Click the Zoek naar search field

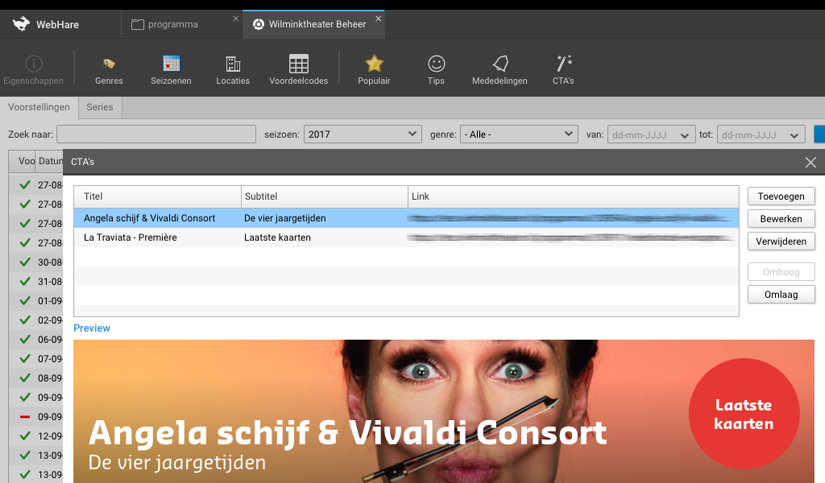pos(156,134)
